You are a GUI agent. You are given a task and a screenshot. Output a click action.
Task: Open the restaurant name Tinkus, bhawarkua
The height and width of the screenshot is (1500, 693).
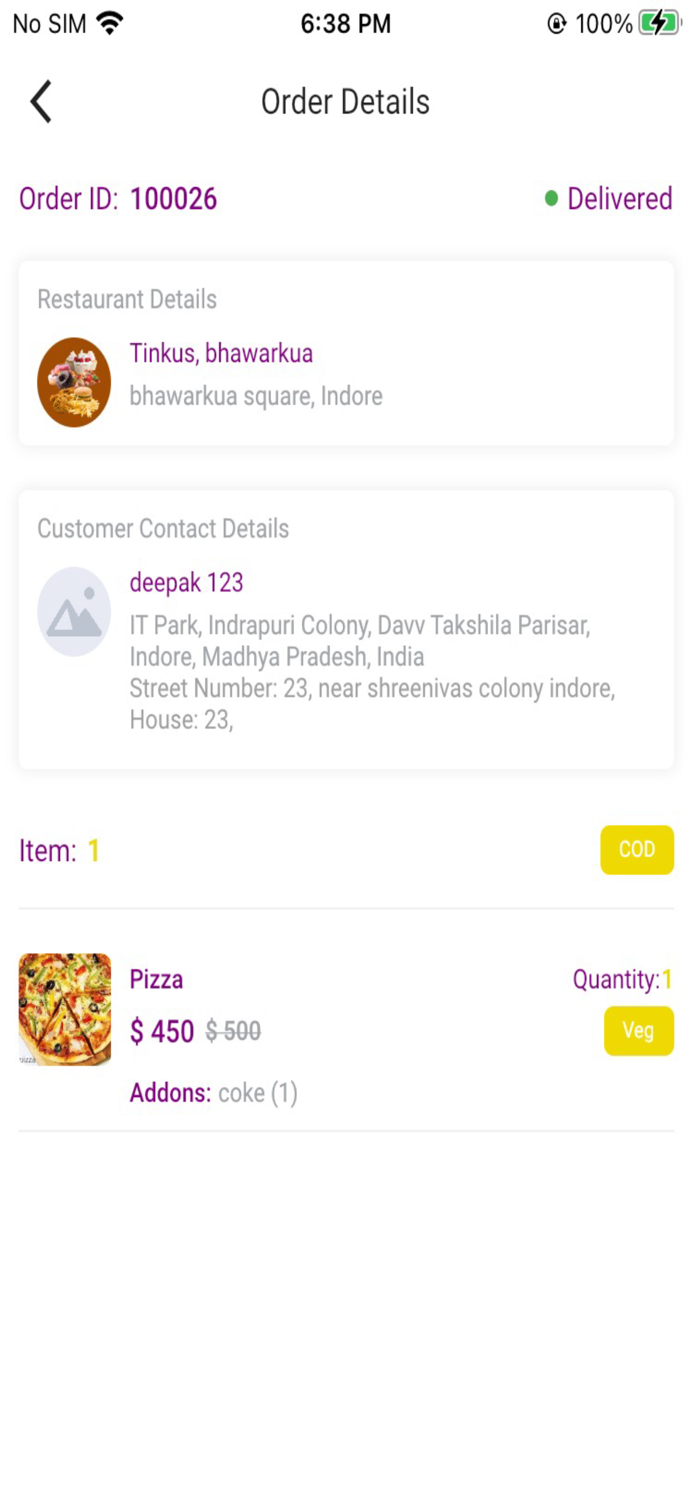(222, 354)
